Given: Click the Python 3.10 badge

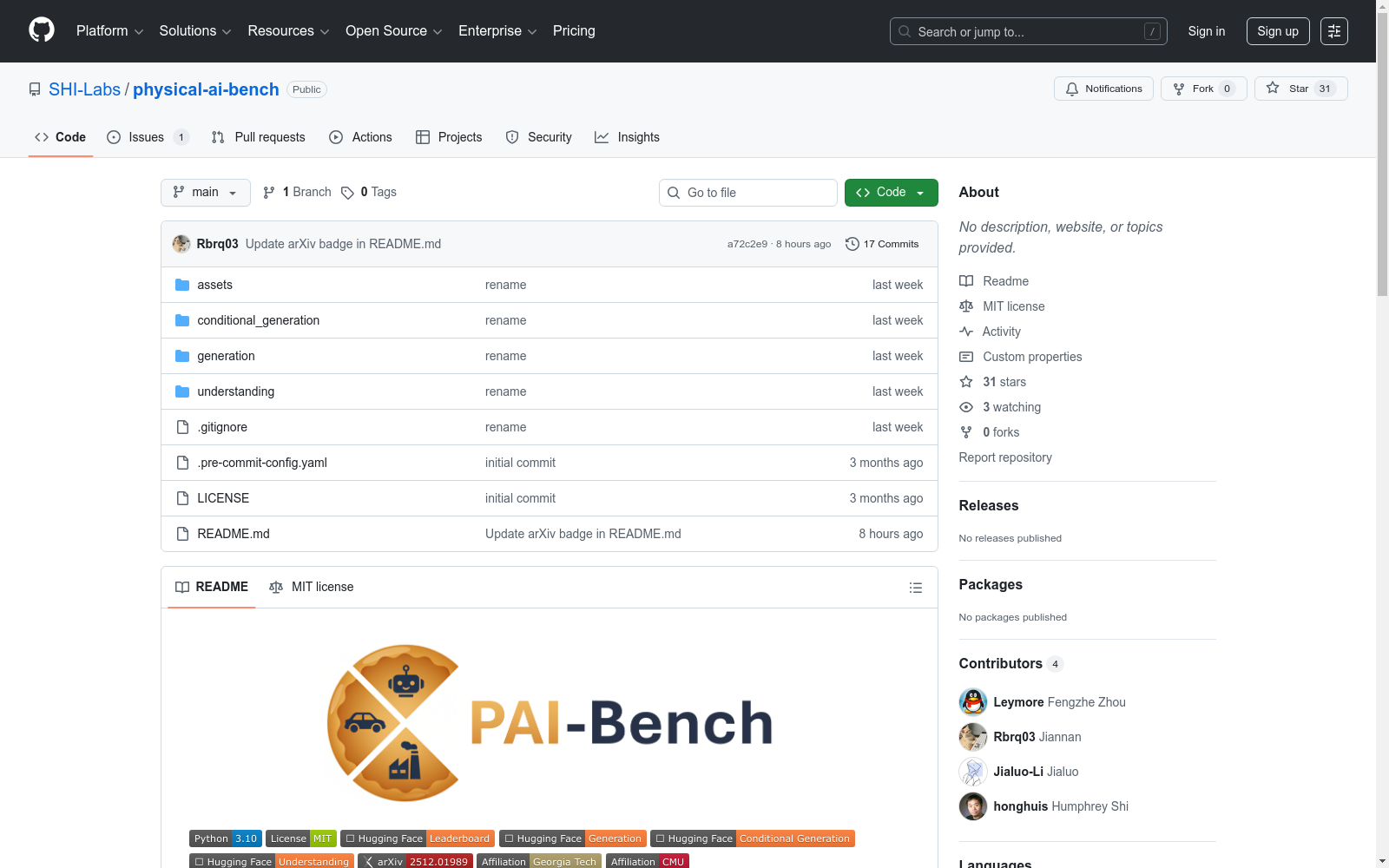Looking at the screenshot, I should [226, 838].
